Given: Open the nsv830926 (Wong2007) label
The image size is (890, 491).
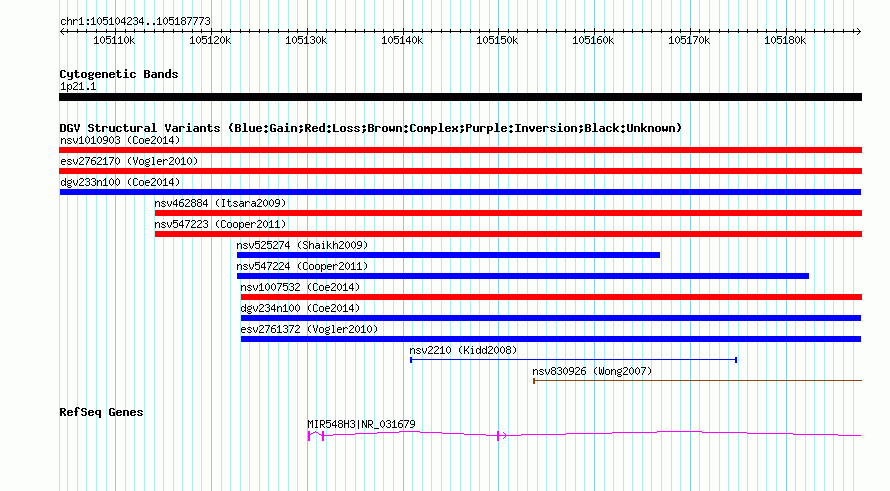Looking at the screenshot, I should tap(592, 371).
